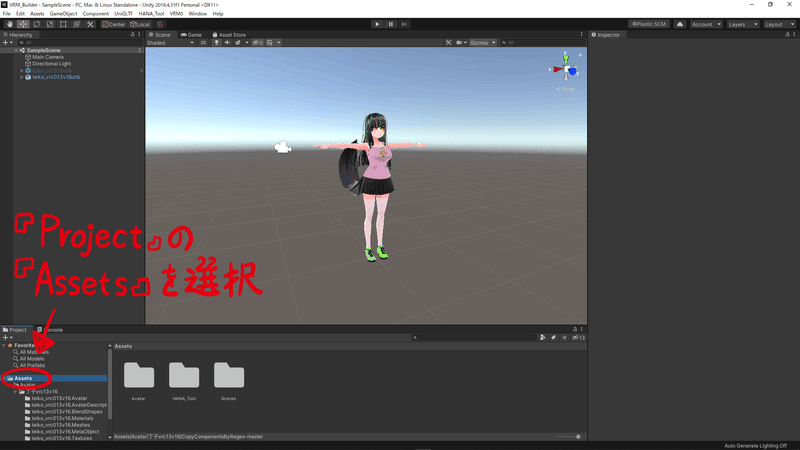
Task: Pause the game playback
Action: (391, 24)
